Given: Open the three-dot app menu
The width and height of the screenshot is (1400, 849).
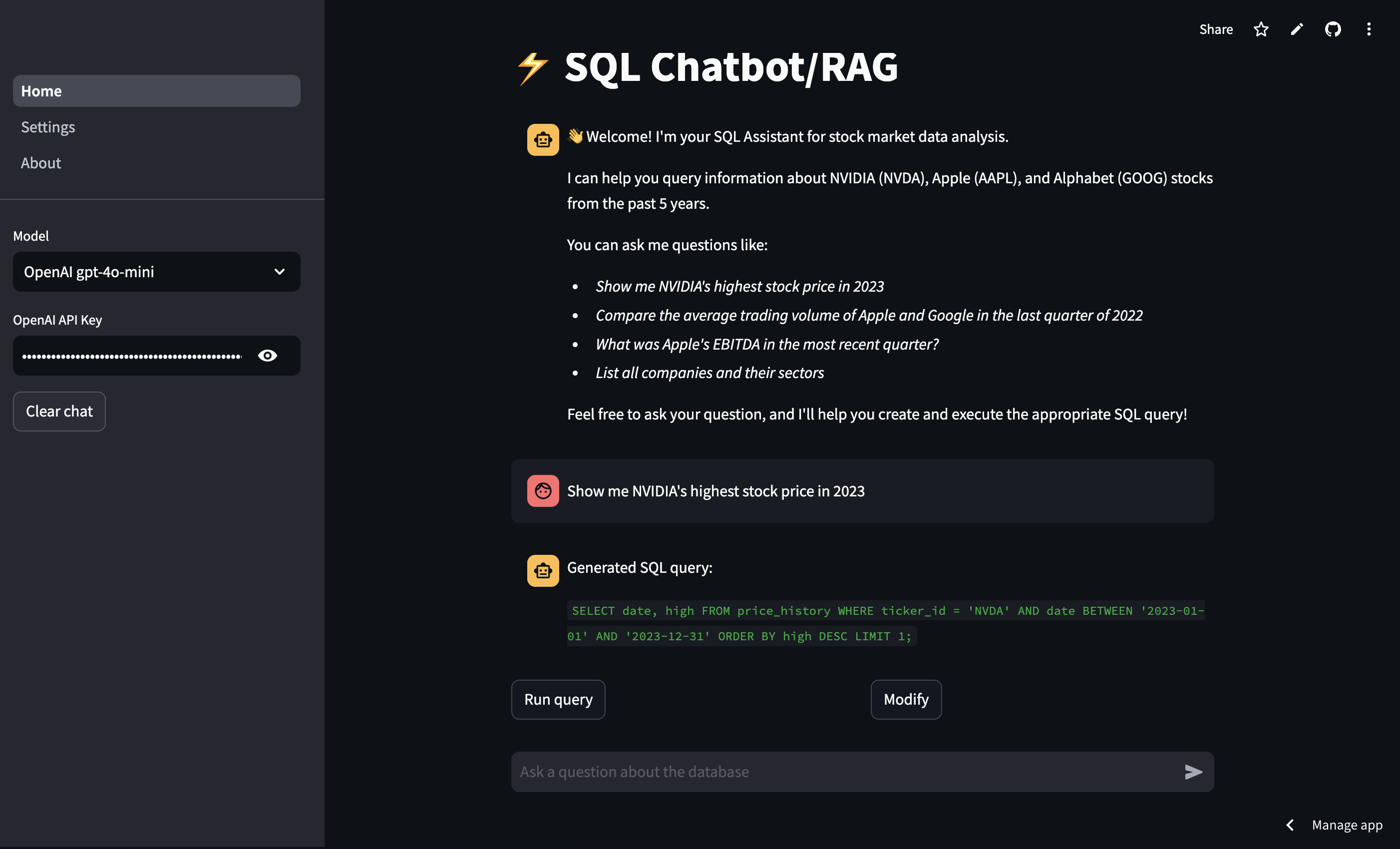Looking at the screenshot, I should (x=1369, y=29).
